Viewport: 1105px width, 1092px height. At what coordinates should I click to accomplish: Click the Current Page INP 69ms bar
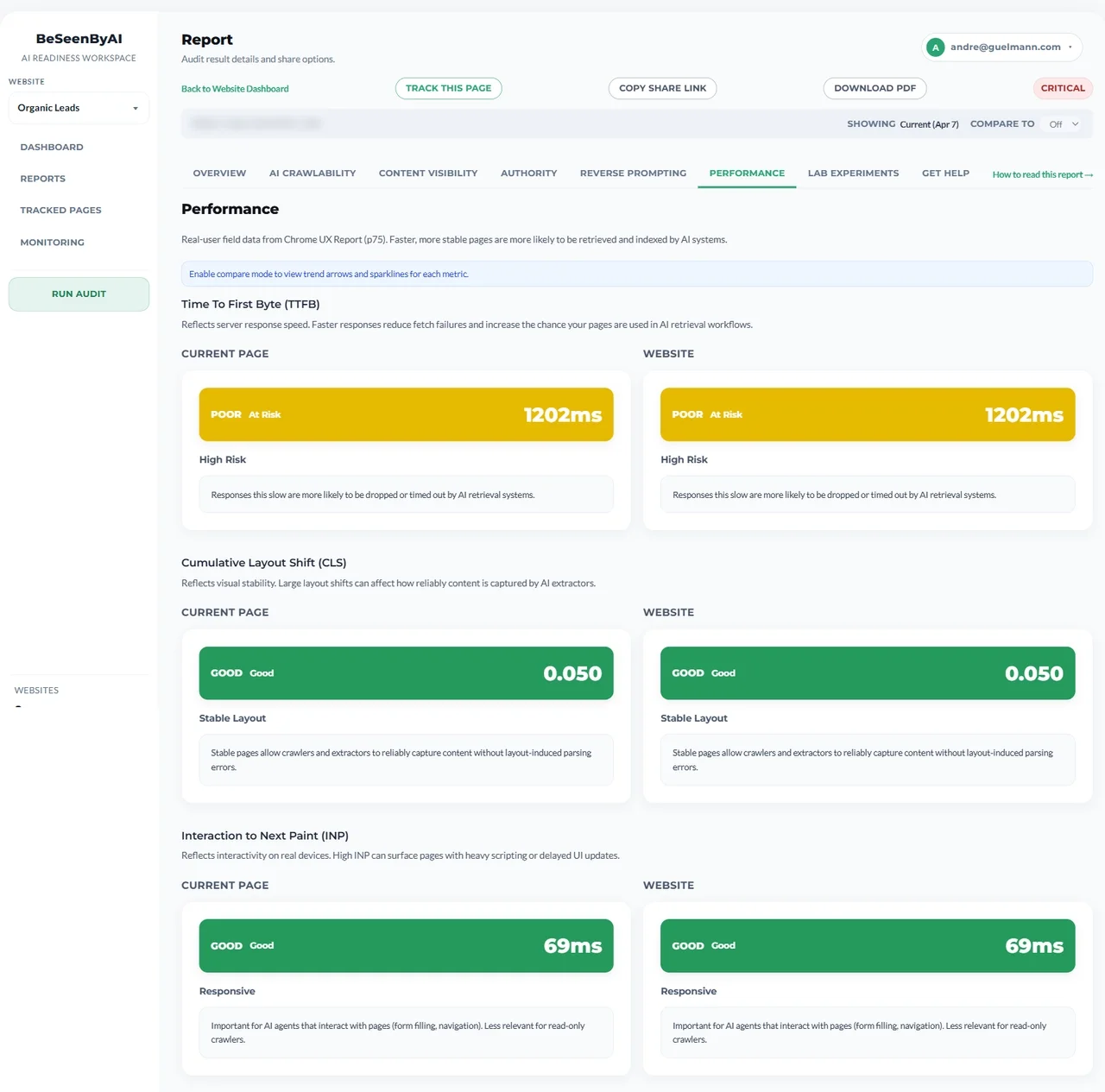coord(406,946)
